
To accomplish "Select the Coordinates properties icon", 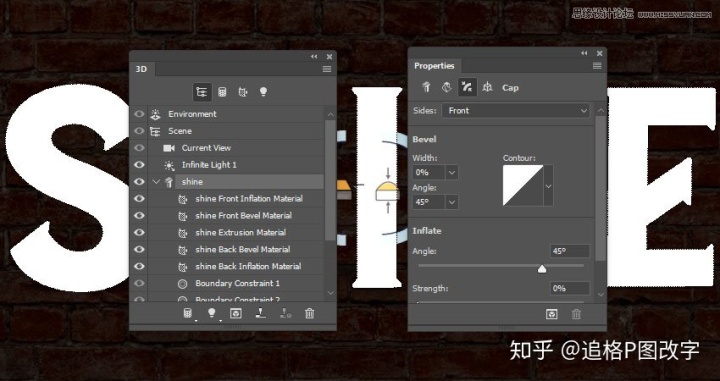I will [488, 87].
